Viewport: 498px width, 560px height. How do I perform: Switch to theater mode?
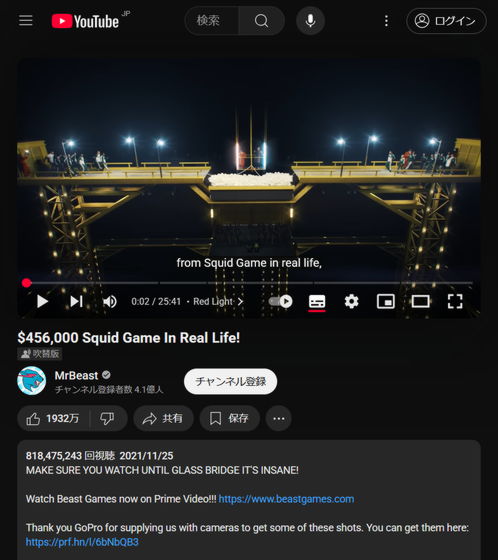(420, 301)
